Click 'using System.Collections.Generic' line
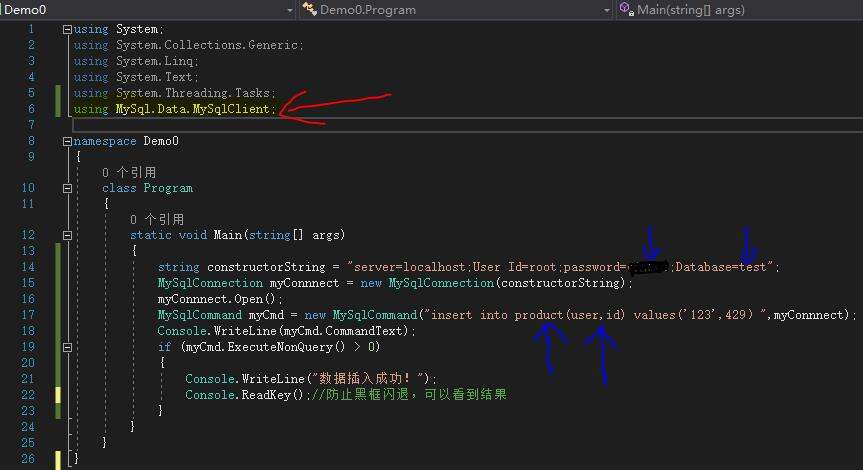Viewport: 863px width, 470px height. coord(189,45)
